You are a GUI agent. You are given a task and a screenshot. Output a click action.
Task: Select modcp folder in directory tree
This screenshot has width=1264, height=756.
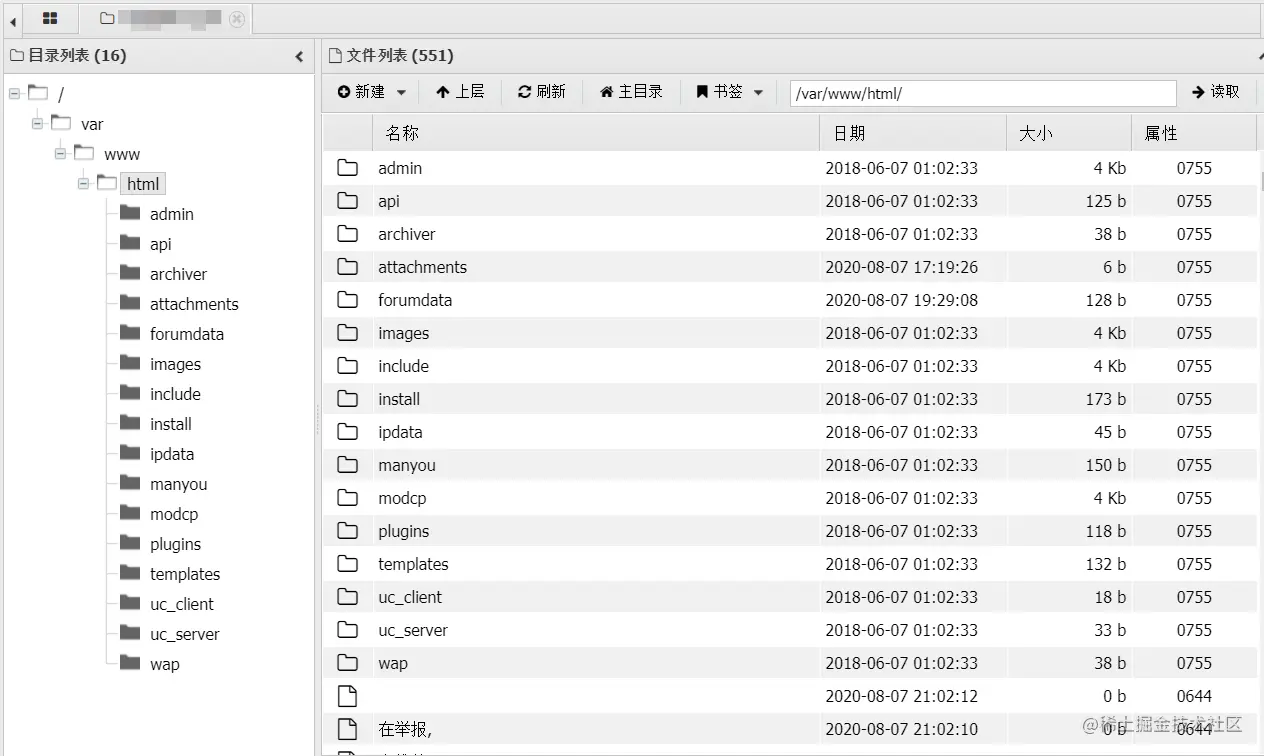[174, 514]
